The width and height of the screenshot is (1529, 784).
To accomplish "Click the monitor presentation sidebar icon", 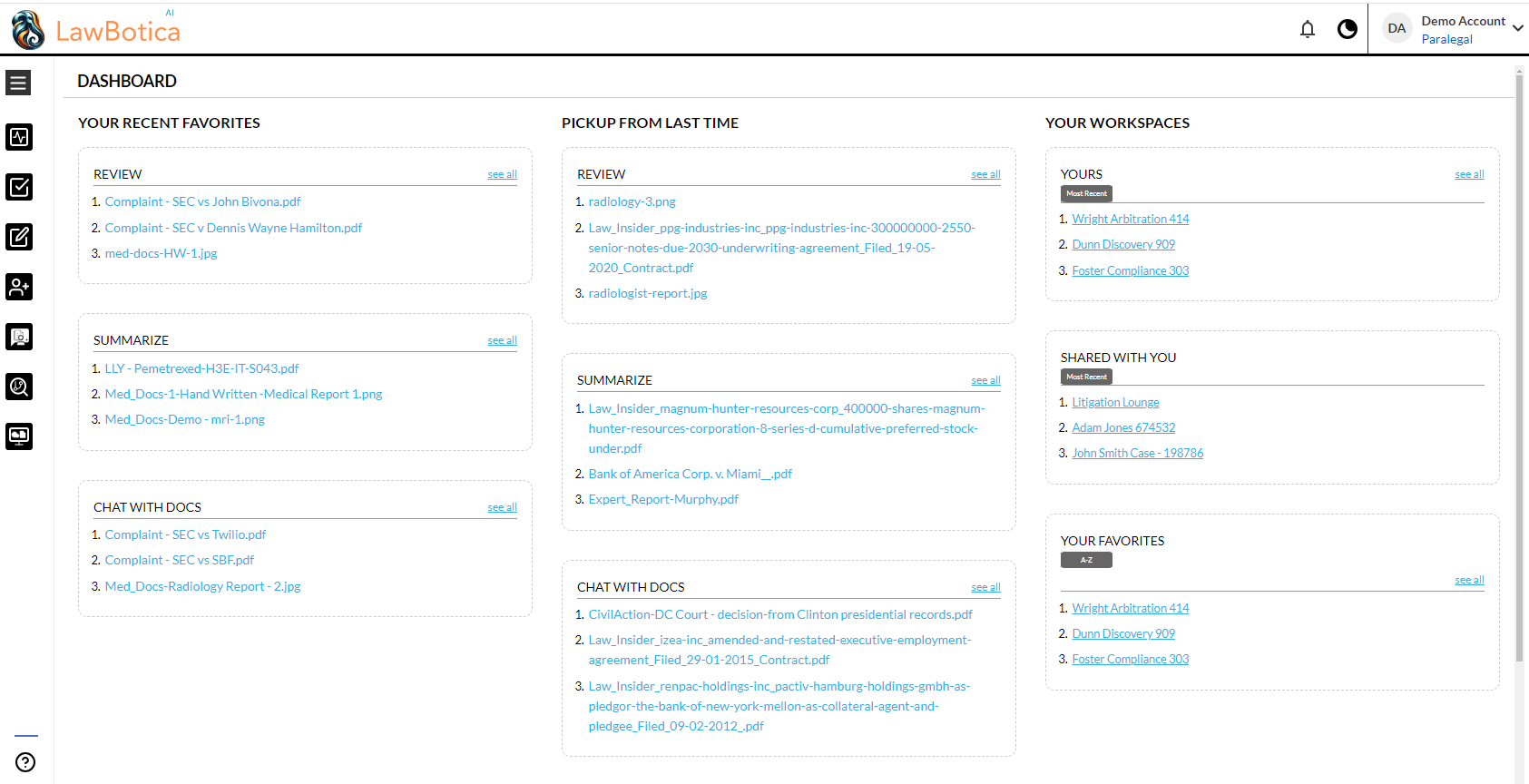I will (19, 436).
